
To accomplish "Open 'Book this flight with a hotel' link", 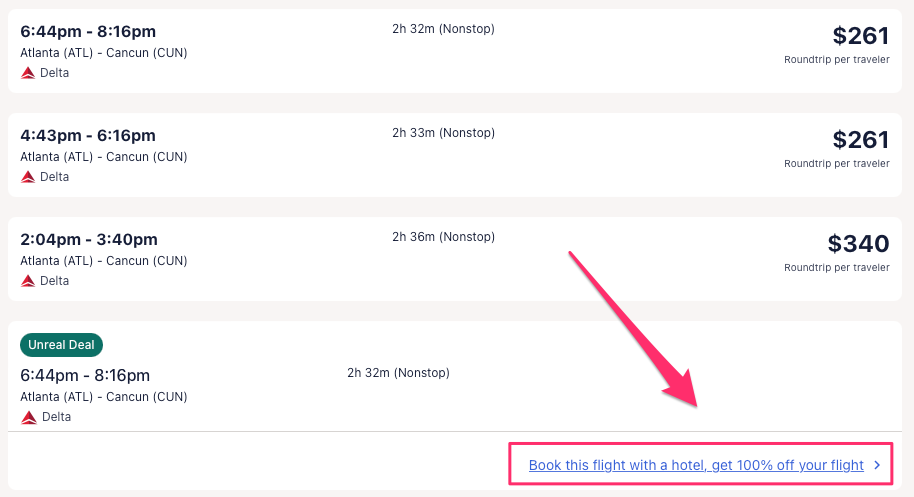I will [696, 465].
